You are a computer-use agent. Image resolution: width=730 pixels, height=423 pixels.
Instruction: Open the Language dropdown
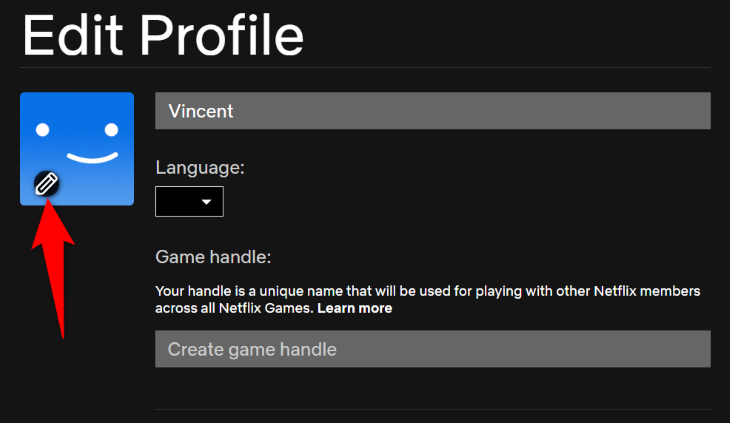click(x=189, y=201)
